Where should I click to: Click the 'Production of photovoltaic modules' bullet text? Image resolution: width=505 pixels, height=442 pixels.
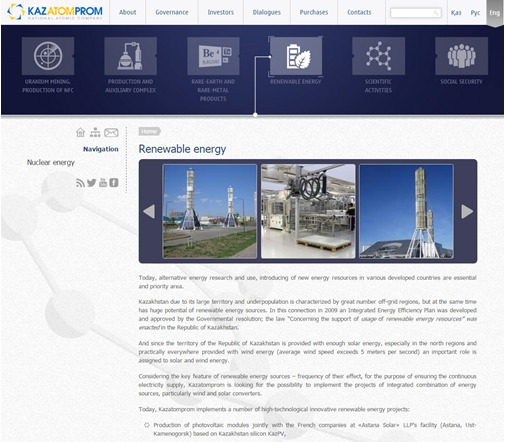[315, 429]
